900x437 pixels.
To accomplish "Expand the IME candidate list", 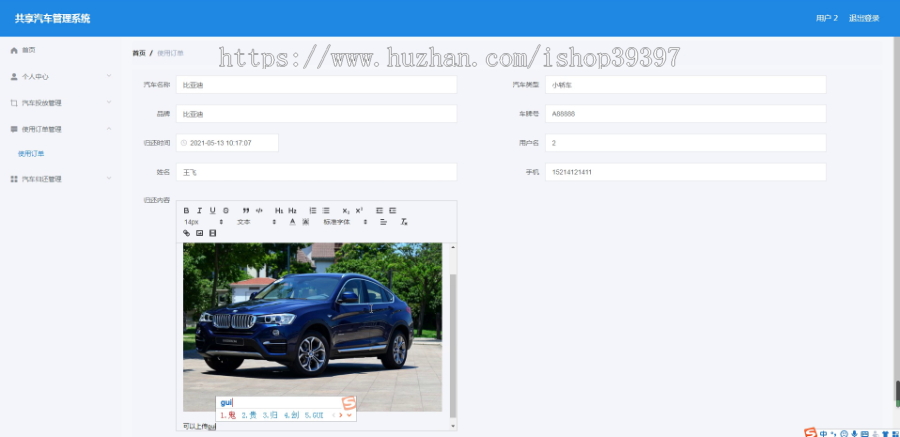I will point(349,415).
